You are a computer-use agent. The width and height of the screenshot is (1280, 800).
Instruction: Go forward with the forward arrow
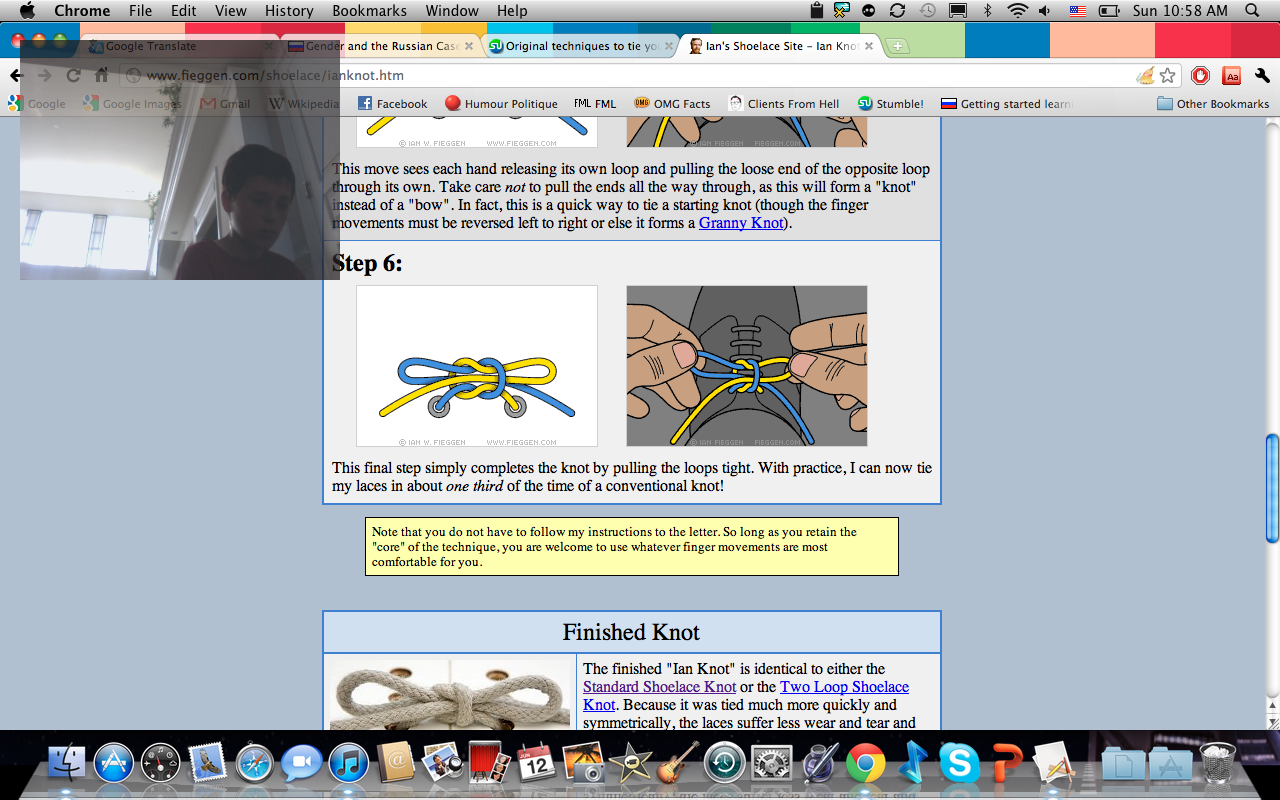(x=44, y=75)
